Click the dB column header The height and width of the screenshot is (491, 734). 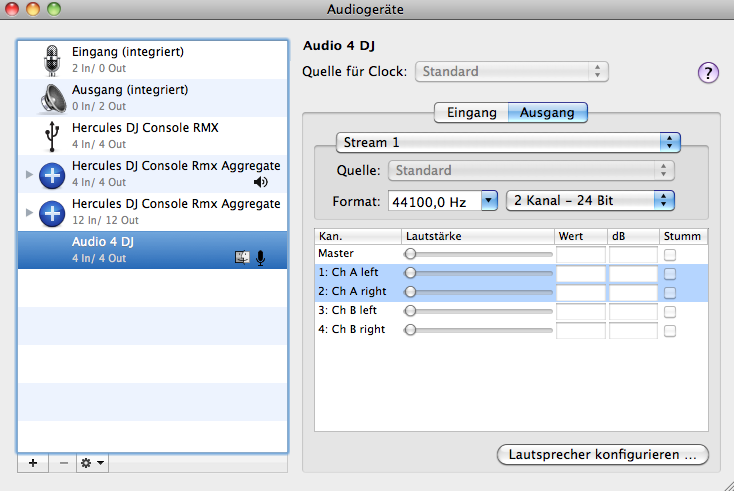pyautogui.click(x=633, y=236)
